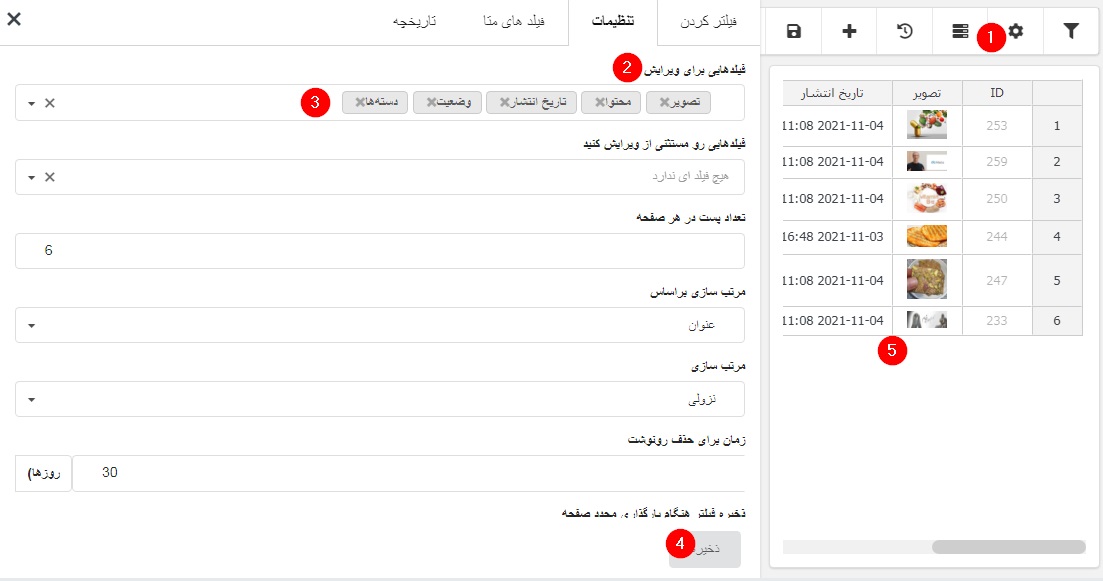This screenshot has width=1103, height=581.
Task: Open the sort by عنوان dropdown
Action: (x=380, y=325)
